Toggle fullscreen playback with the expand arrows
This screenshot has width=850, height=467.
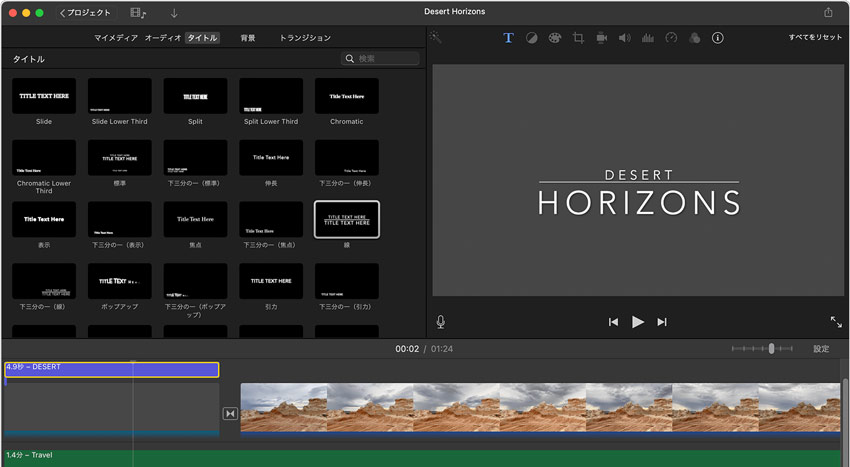point(836,322)
